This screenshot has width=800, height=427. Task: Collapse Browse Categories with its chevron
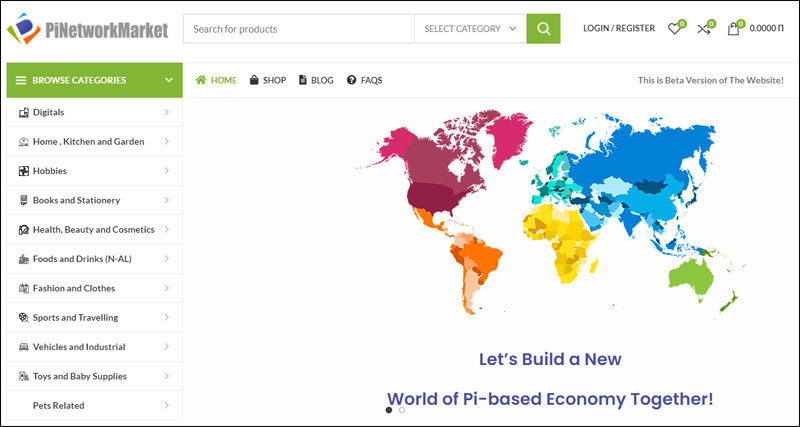point(169,80)
